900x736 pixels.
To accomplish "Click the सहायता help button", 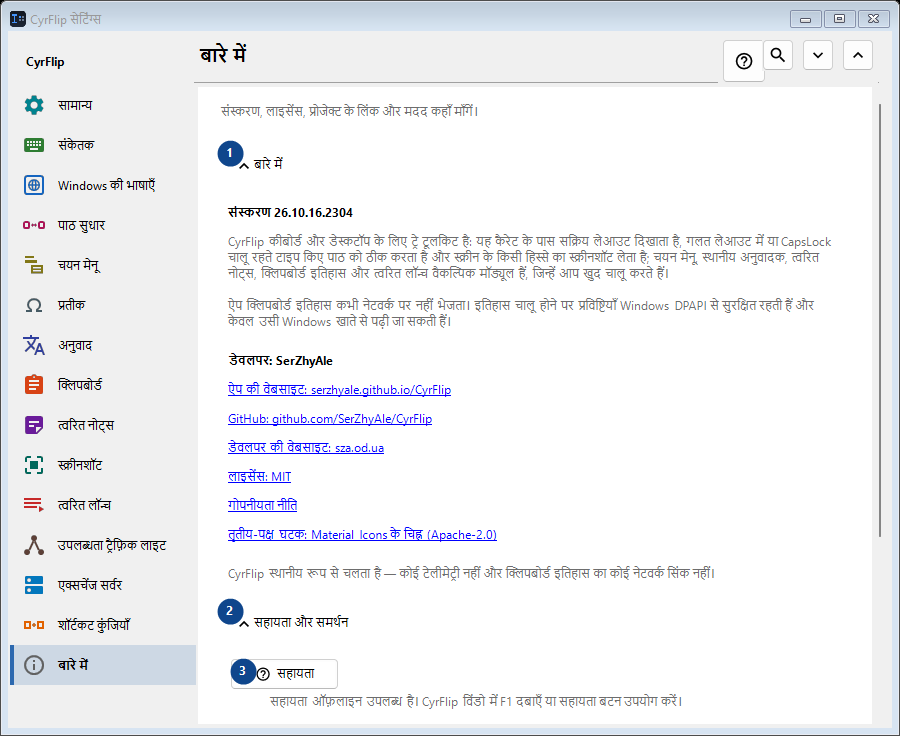I will click(284, 673).
